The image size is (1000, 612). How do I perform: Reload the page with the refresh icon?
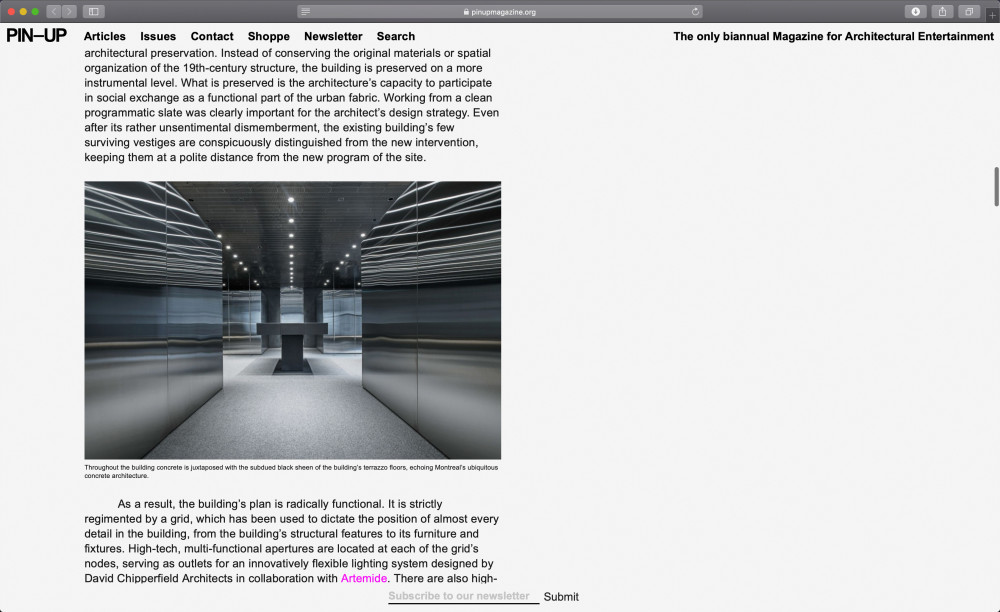coord(695,11)
